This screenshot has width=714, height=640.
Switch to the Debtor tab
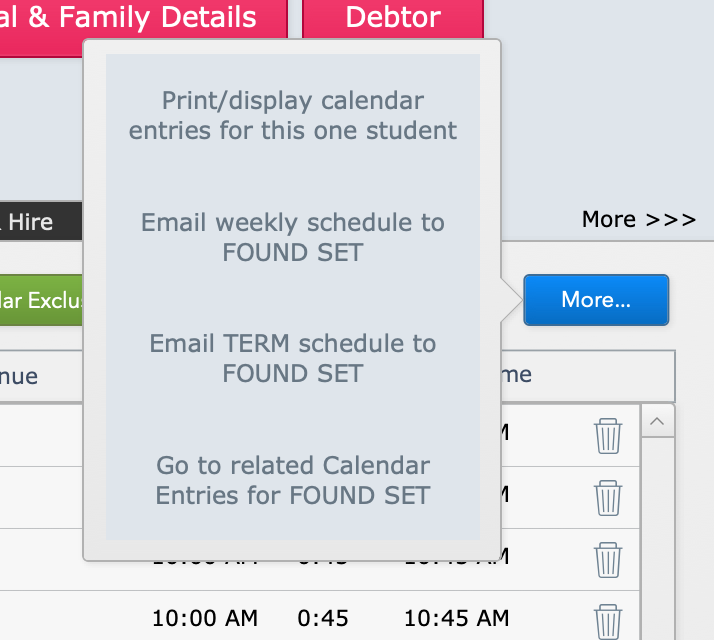(x=393, y=18)
